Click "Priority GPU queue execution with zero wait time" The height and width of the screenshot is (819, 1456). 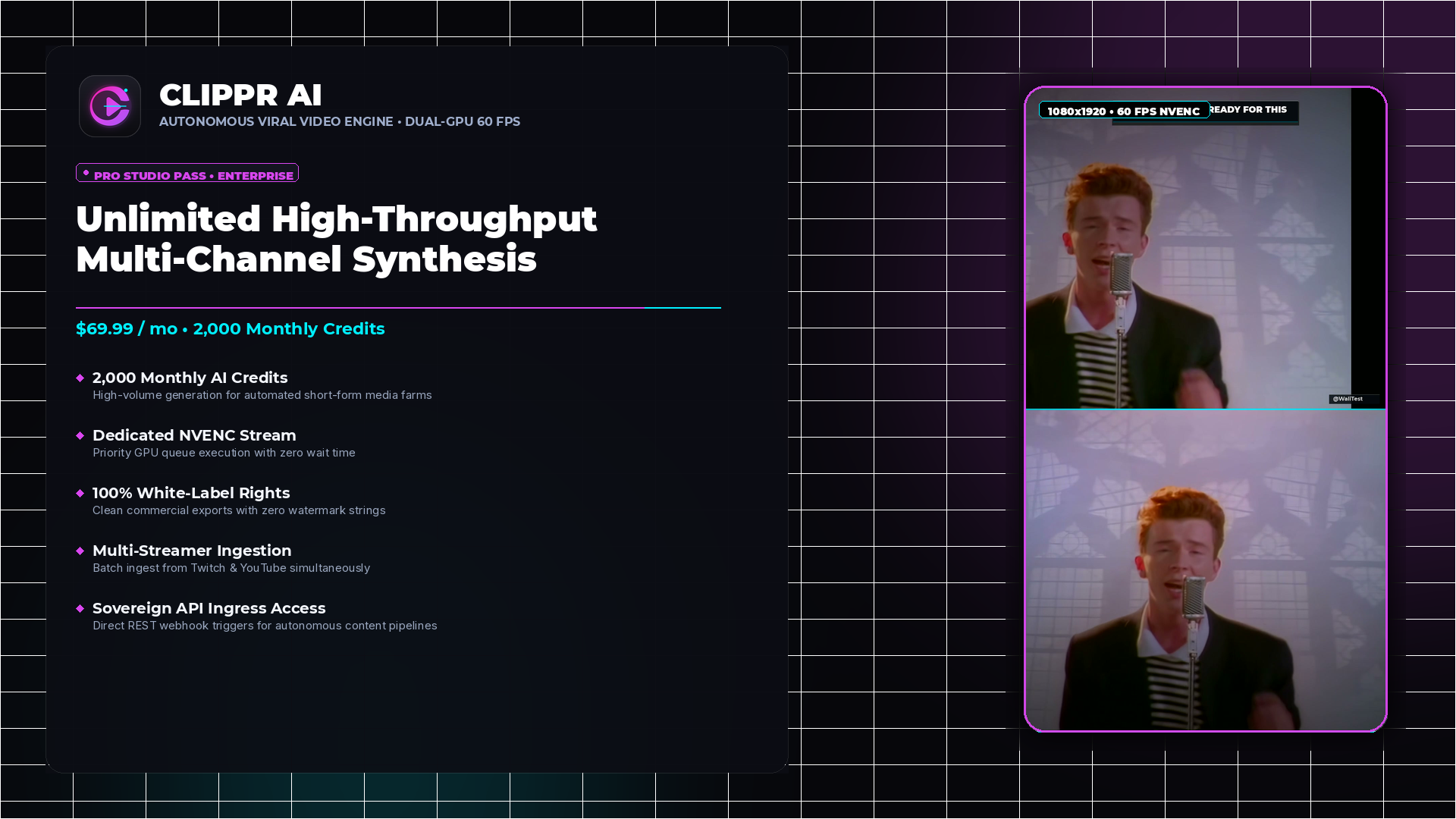[x=224, y=453]
